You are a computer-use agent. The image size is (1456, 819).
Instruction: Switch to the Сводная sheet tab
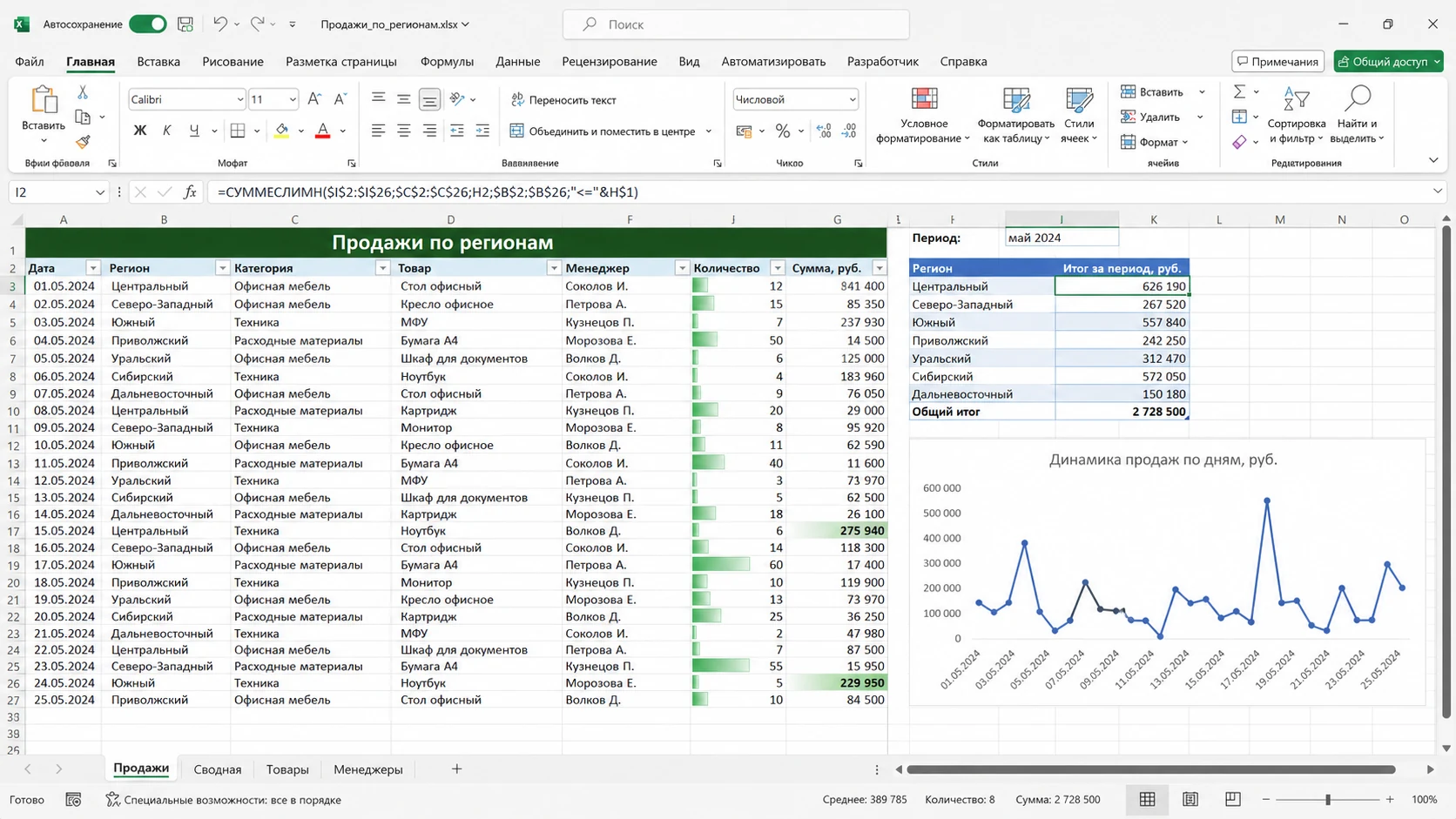tap(217, 769)
